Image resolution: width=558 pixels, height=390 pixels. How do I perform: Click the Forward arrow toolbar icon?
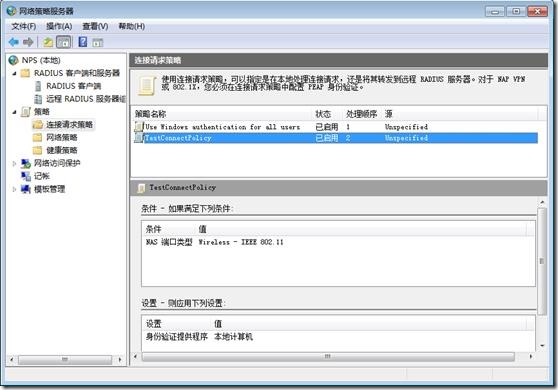[x=28, y=42]
